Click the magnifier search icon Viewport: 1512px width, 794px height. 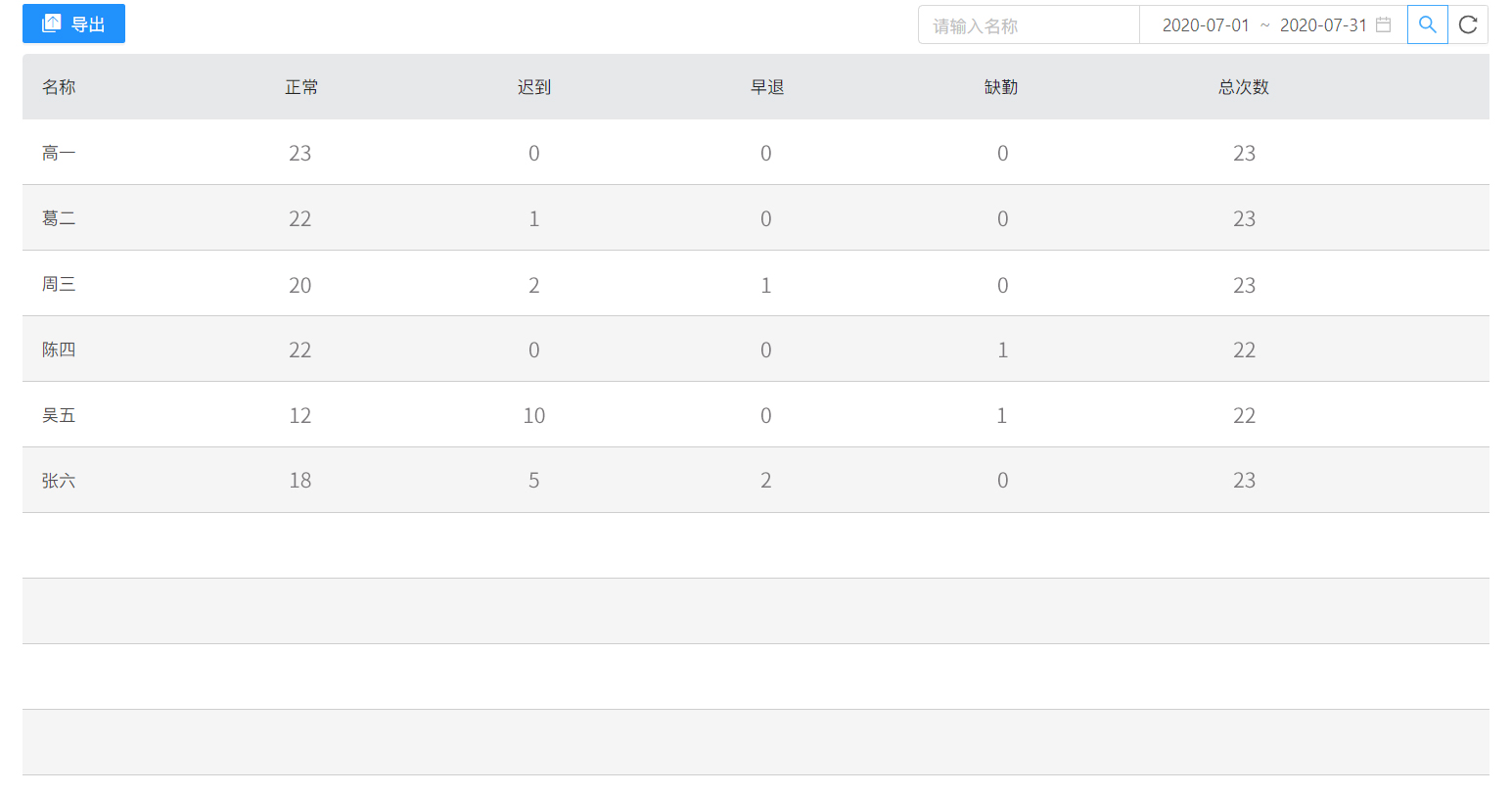[1427, 25]
